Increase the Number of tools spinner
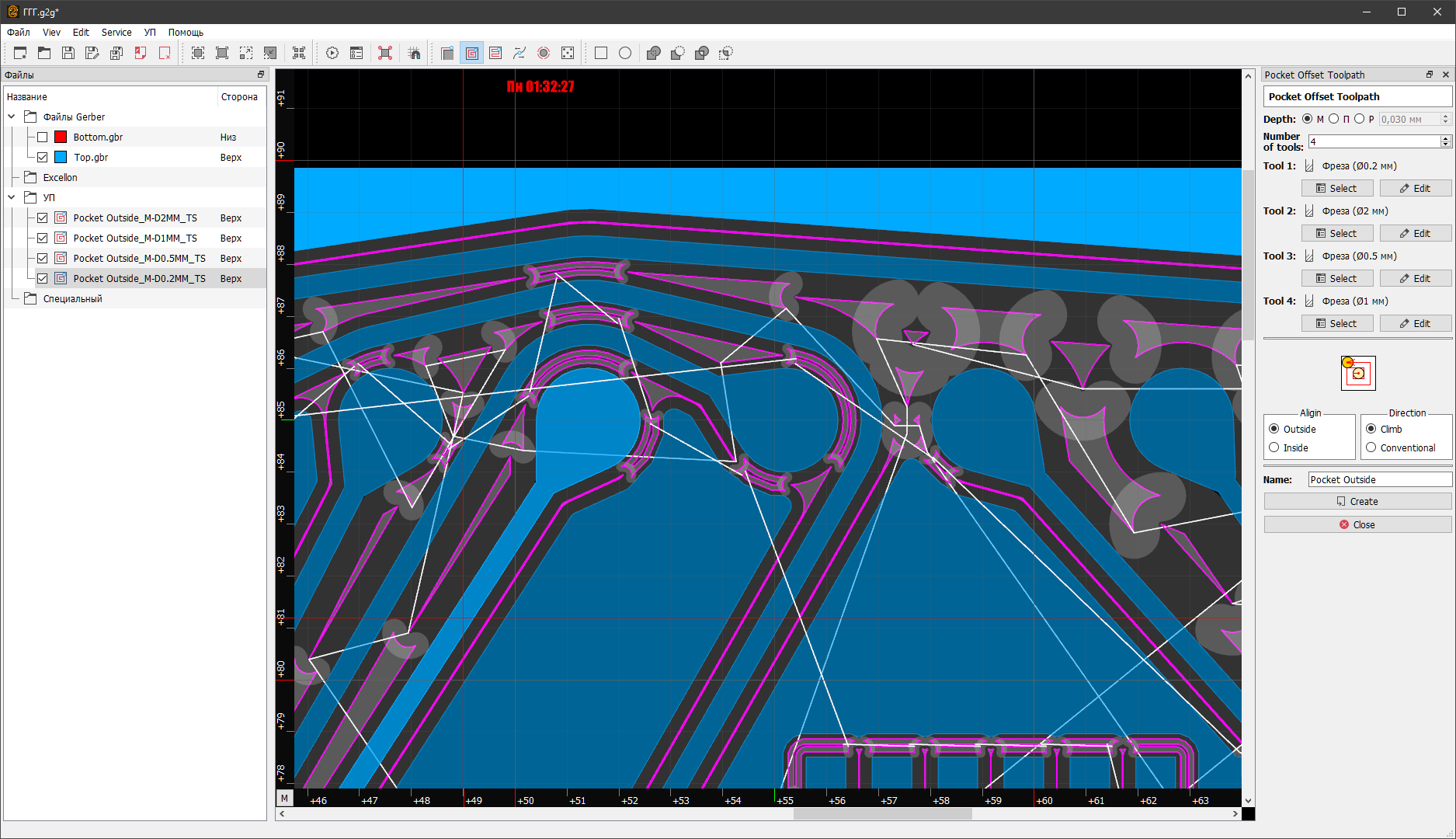The image size is (1456, 839). (x=1446, y=138)
